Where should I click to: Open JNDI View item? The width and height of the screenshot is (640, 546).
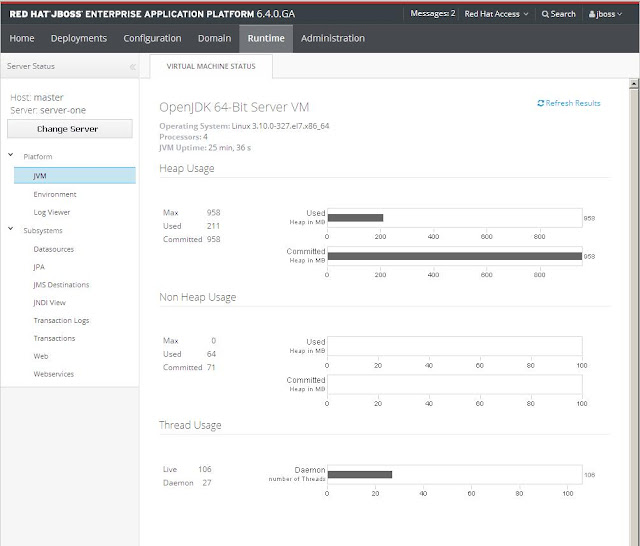49,303
